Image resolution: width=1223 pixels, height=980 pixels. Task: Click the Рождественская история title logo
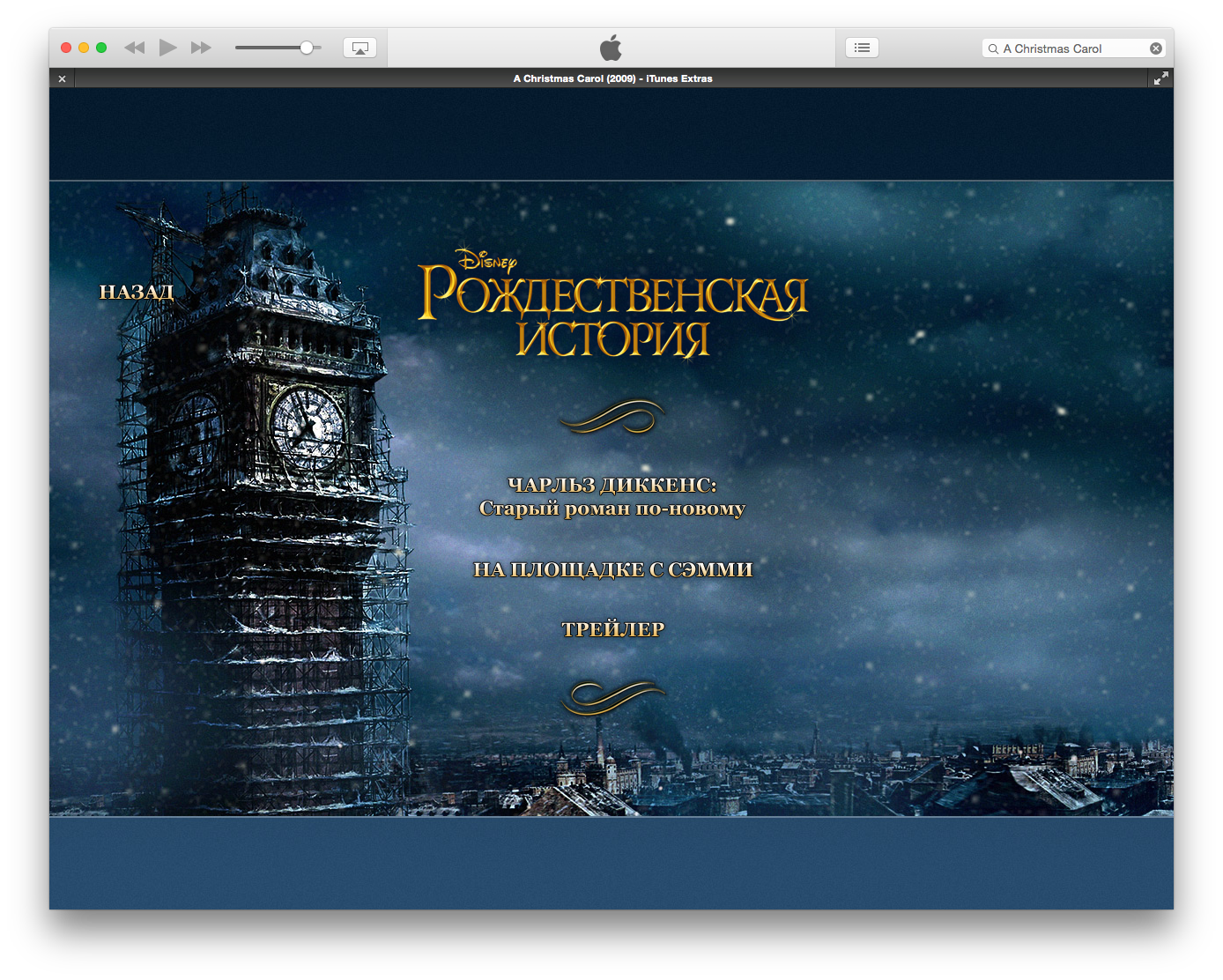point(612,305)
